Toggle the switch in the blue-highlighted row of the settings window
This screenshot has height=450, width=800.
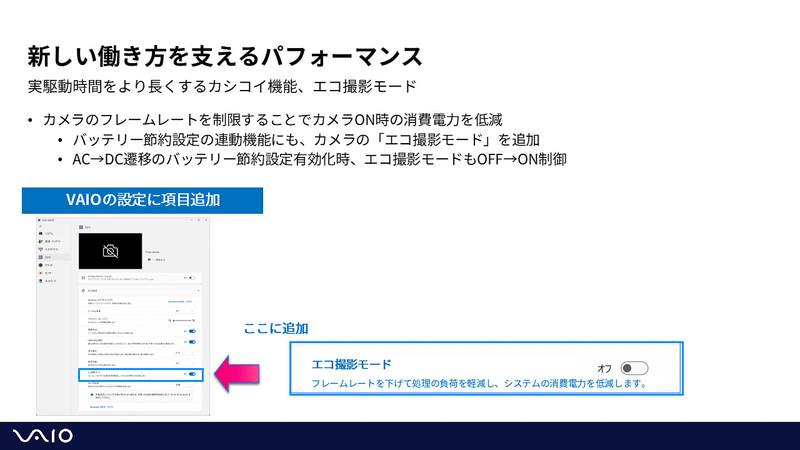[x=192, y=374]
